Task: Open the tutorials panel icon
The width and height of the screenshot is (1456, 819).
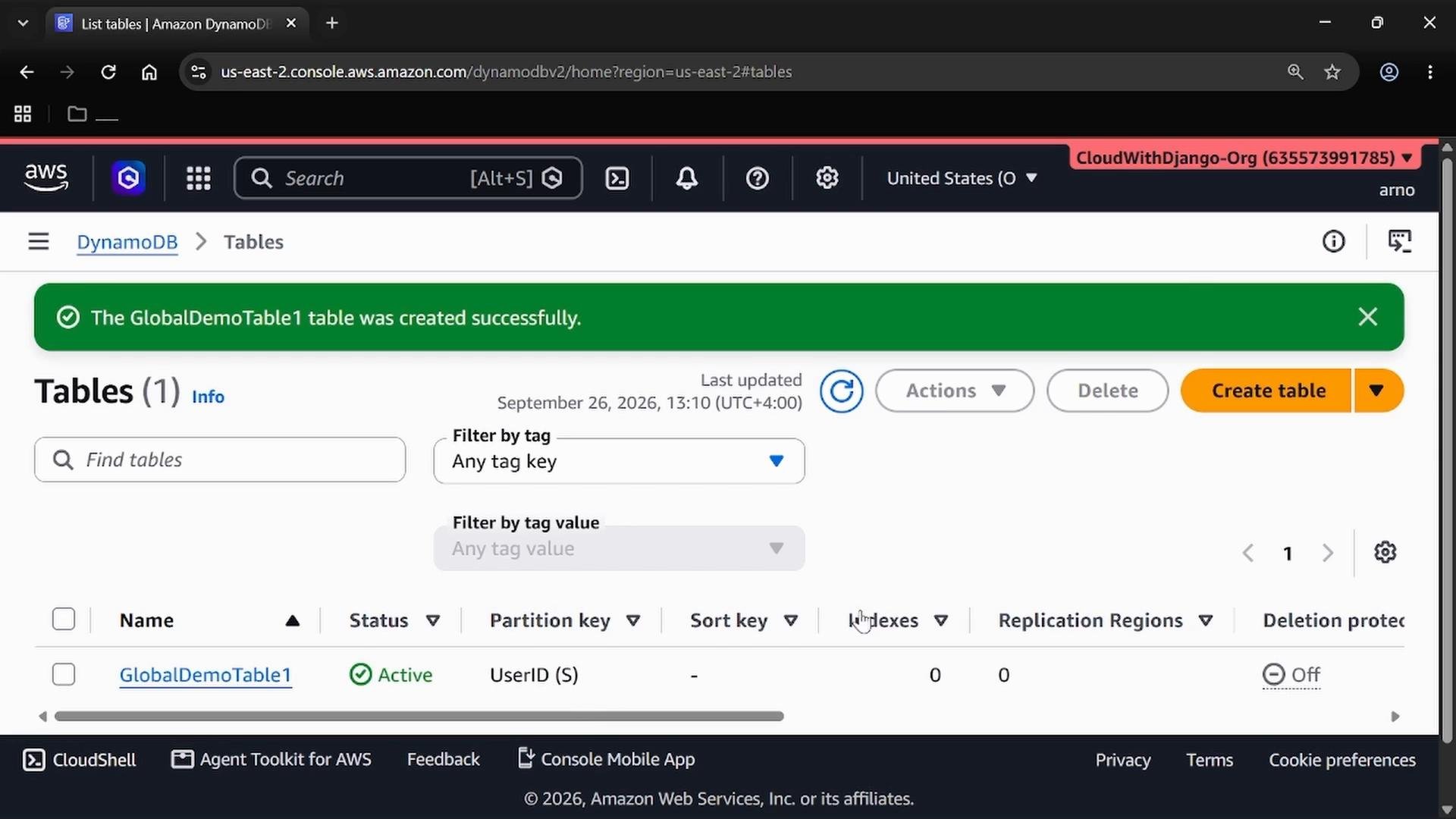Action: [x=1399, y=242]
